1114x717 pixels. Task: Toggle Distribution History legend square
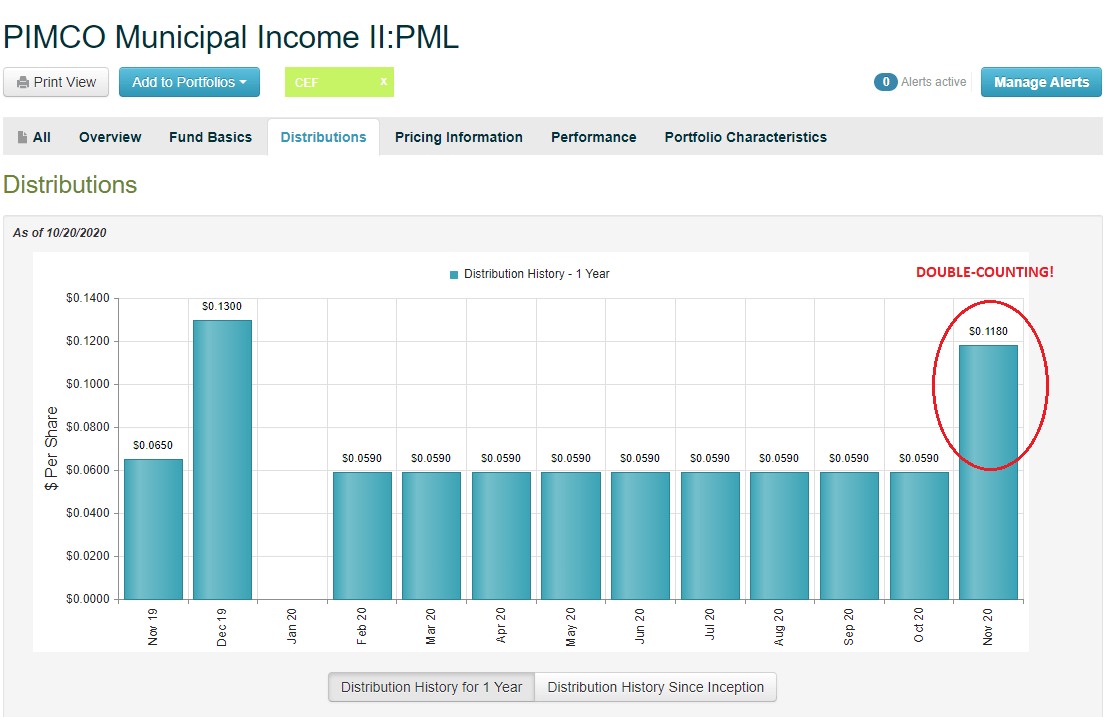(x=454, y=274)
